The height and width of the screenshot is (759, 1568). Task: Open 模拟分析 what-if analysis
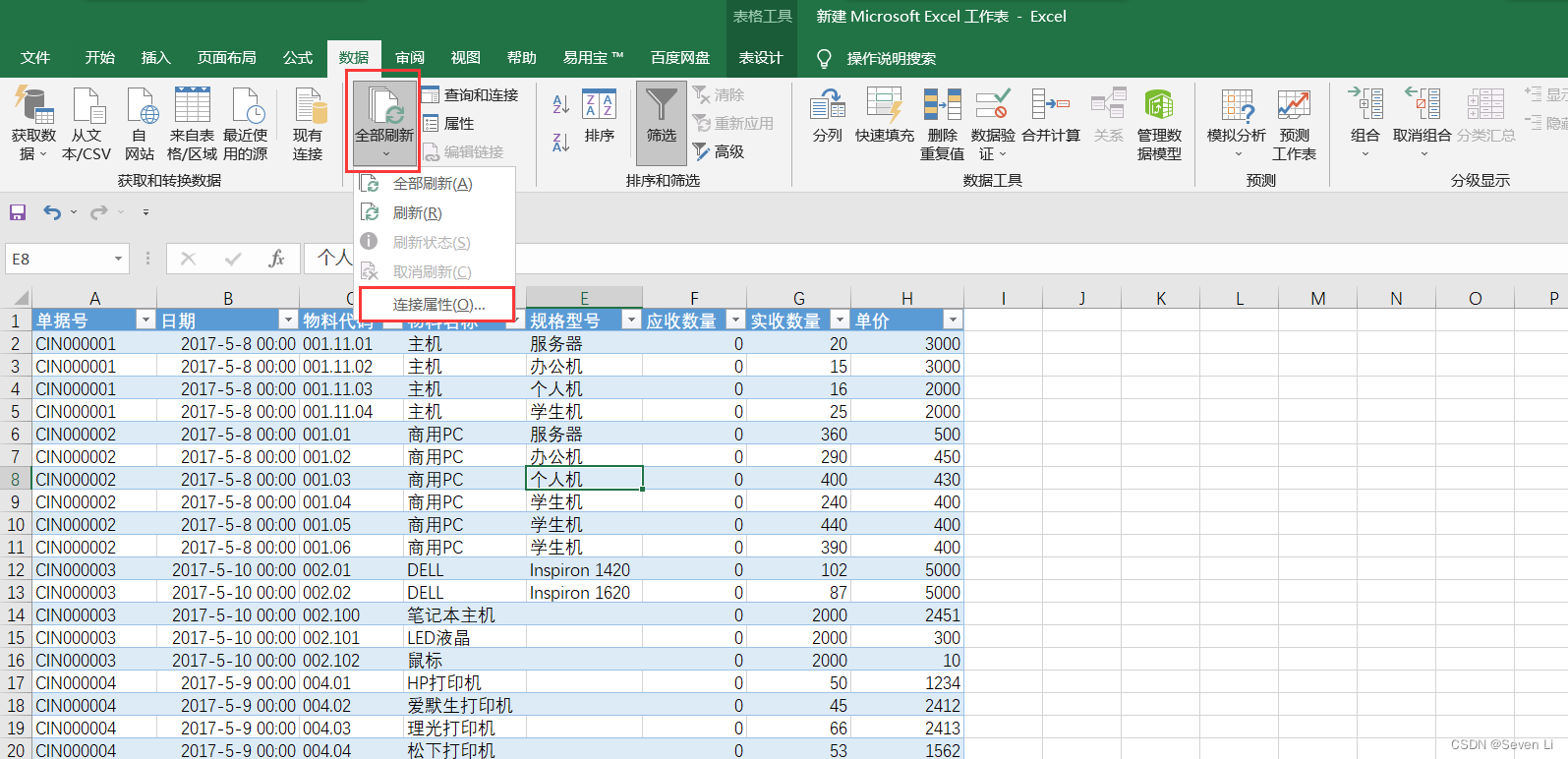pos(1237,123)
